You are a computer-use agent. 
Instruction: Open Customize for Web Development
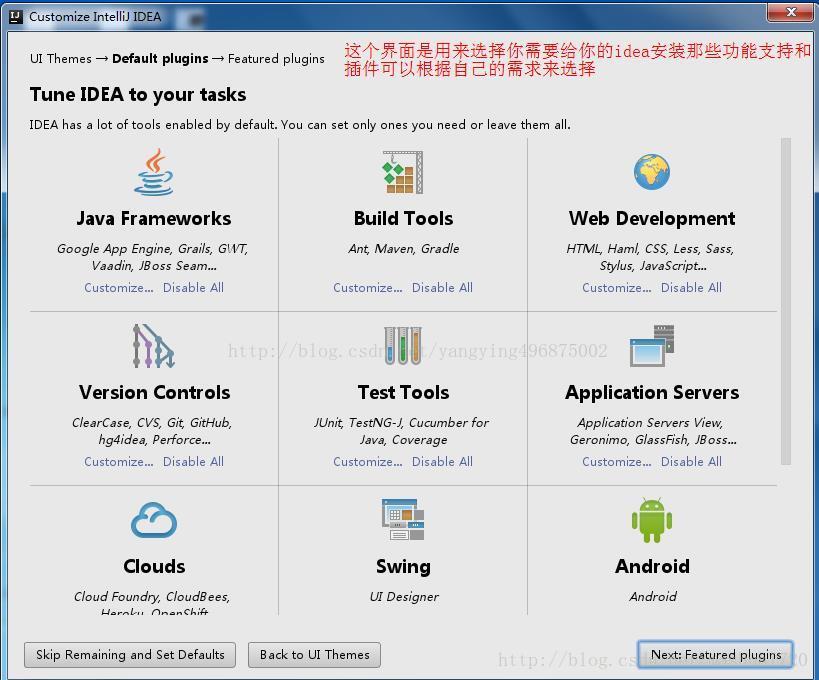coord(616,287)
